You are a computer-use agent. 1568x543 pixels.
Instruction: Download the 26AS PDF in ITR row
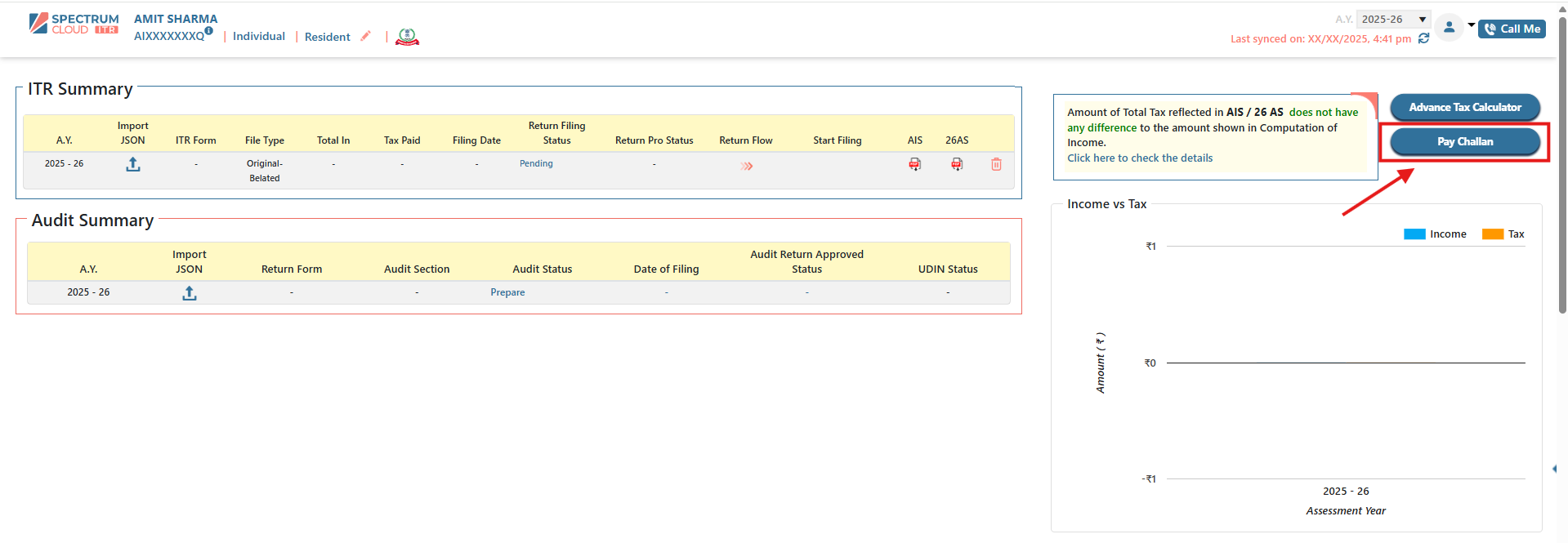click(x=956, y=164)
